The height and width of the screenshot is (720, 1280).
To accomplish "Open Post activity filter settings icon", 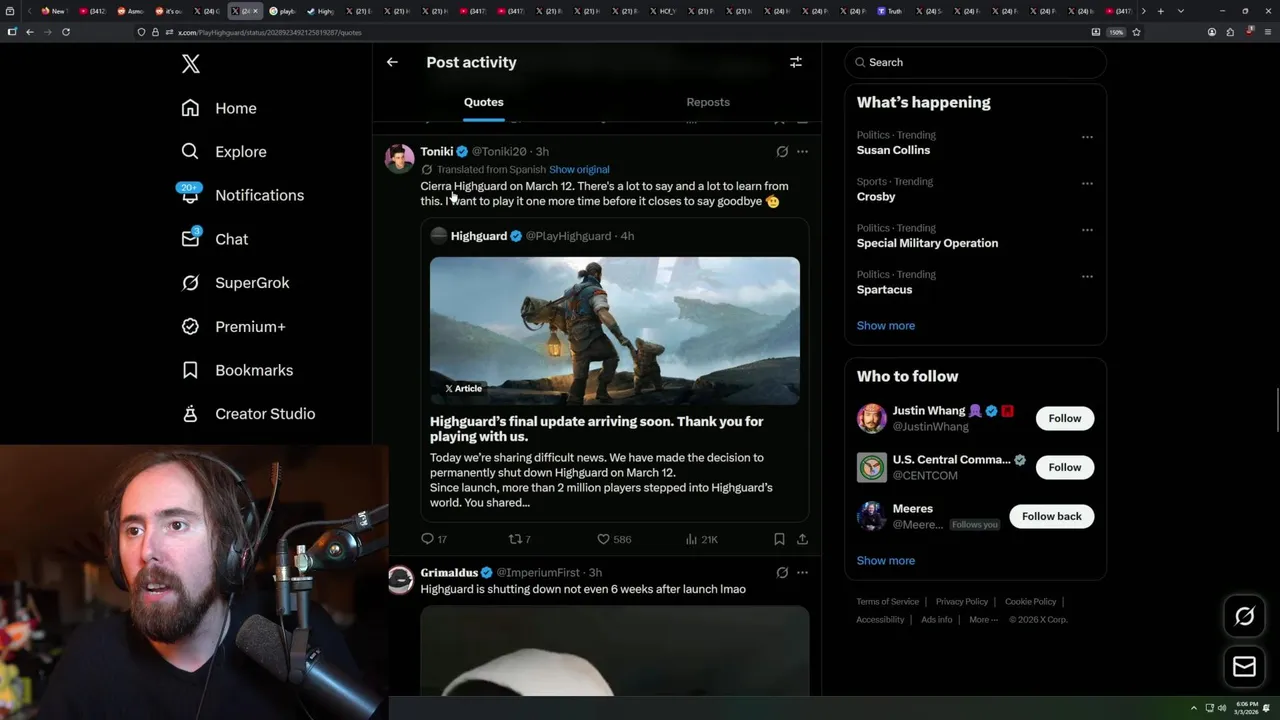I will [x=796, y=62].
